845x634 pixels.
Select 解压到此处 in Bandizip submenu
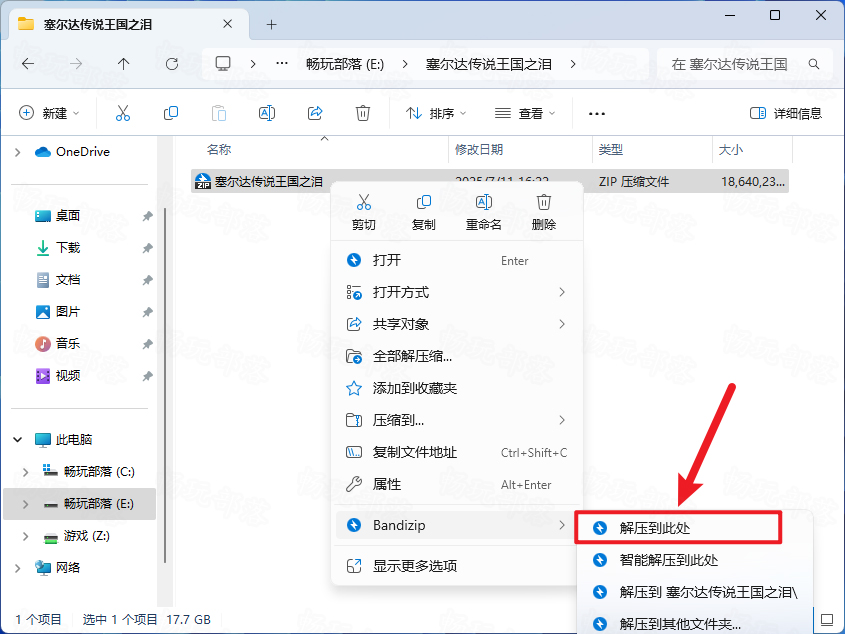point(679,528)
